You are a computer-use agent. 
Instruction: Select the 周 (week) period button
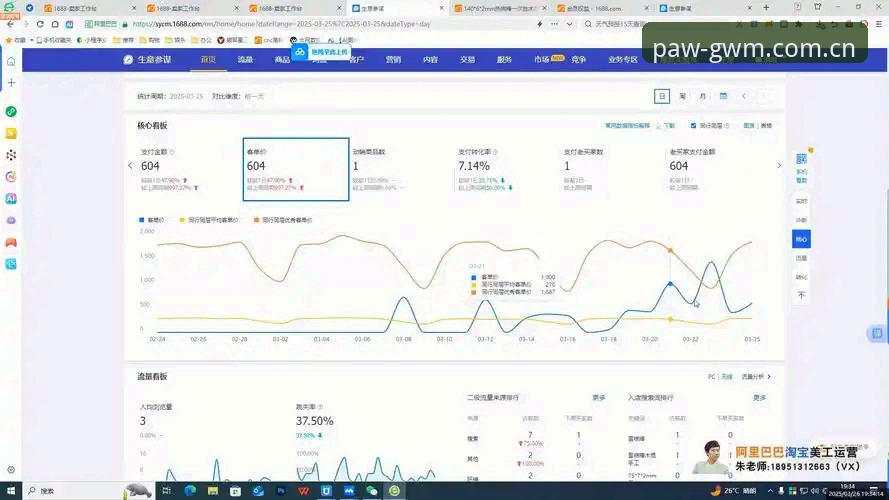(683, 96)
